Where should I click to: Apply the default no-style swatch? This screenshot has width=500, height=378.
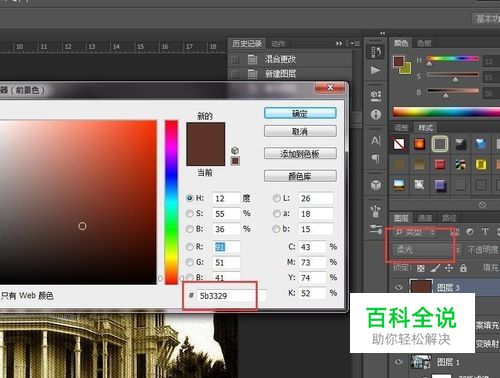coord(399,144)
